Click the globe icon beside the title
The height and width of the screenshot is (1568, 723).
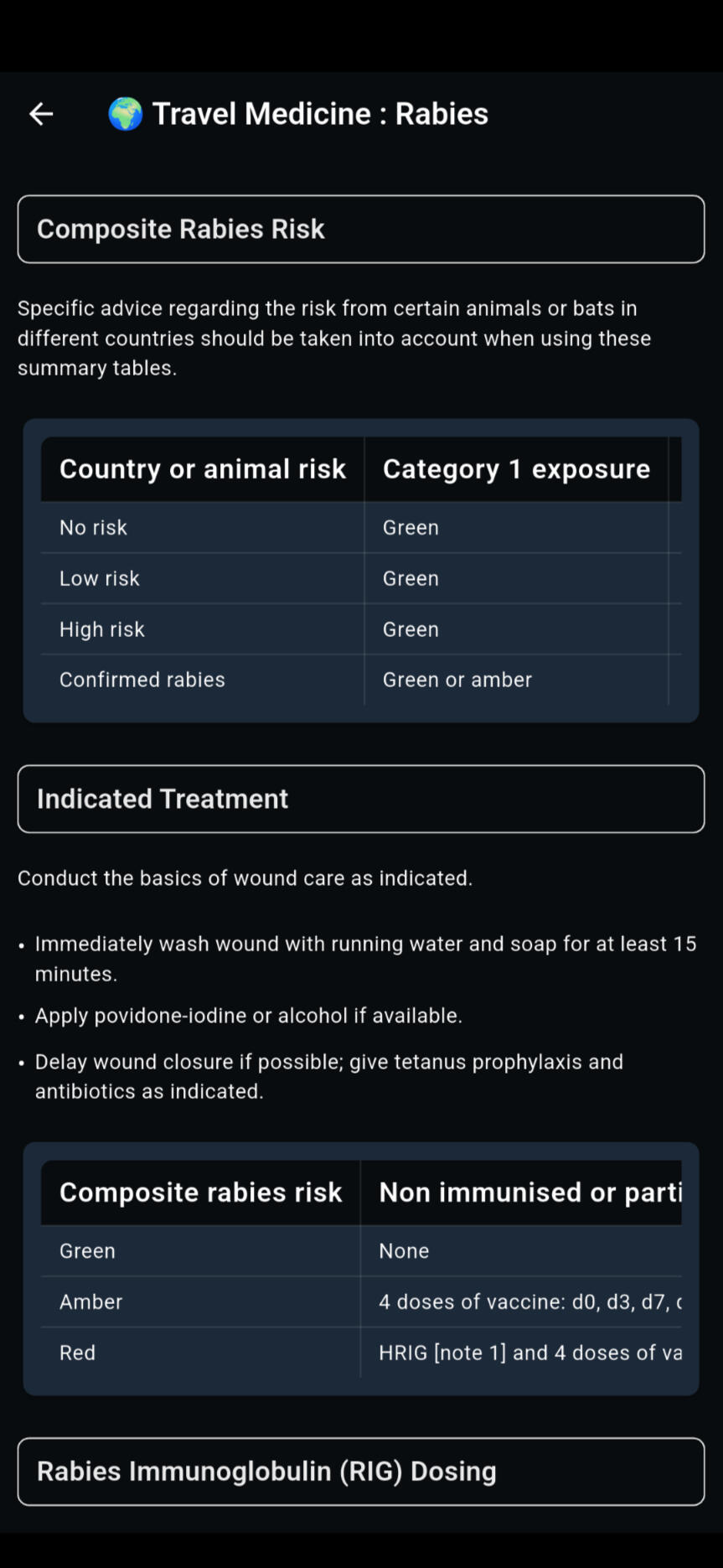click(x=126, y=114)
